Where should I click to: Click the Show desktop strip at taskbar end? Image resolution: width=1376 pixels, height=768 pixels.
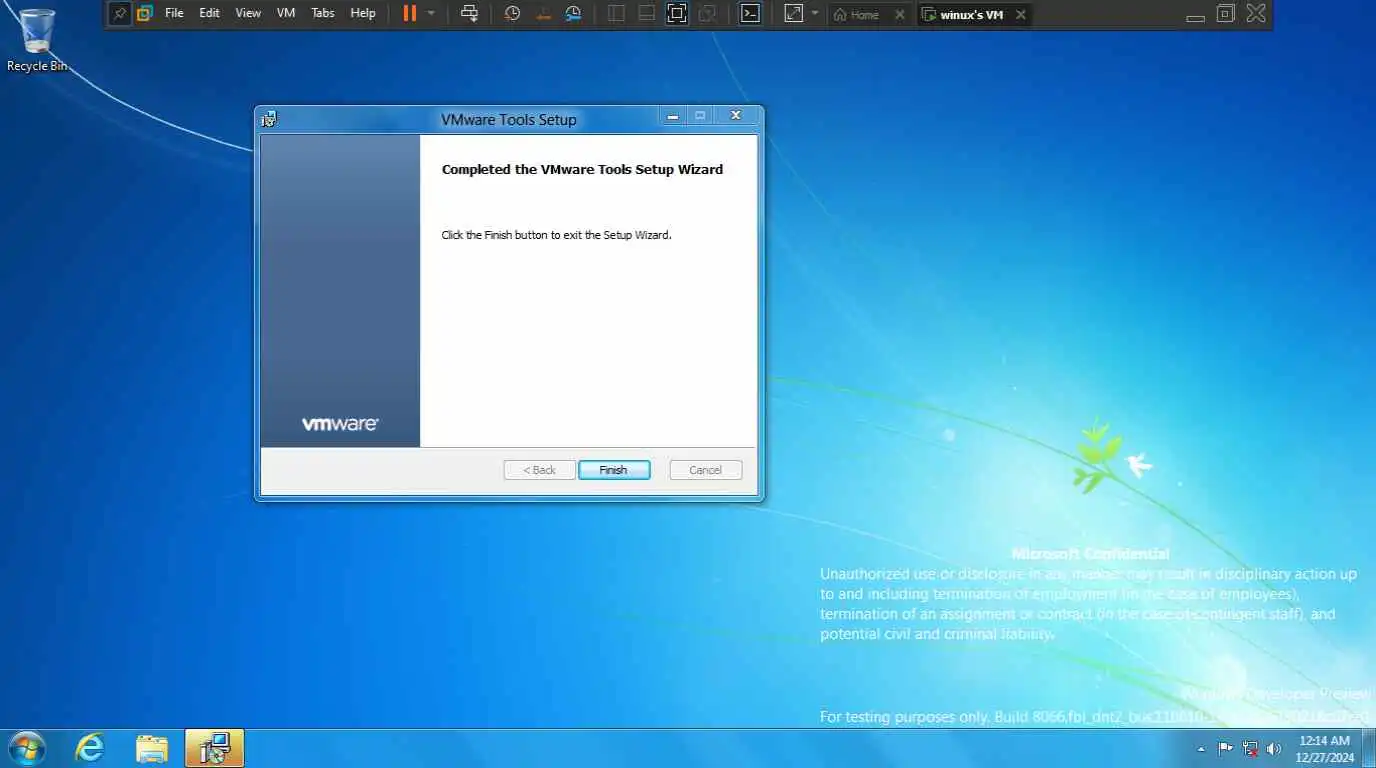tap(1369, 748)
